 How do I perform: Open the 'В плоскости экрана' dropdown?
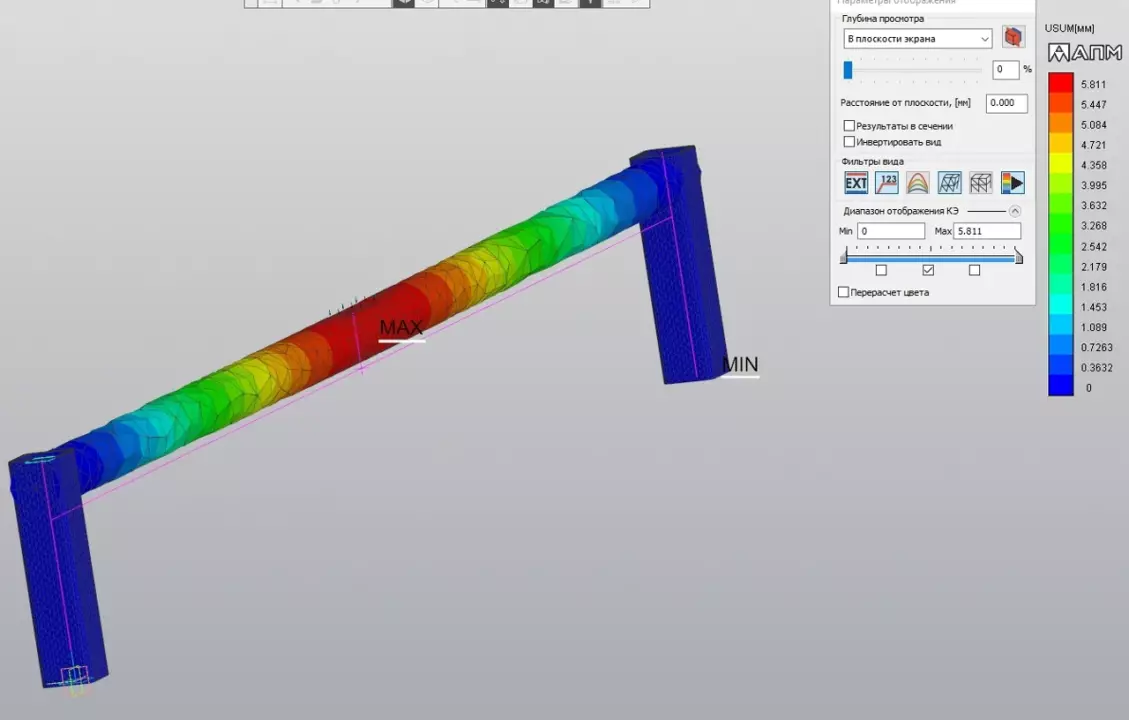point(917,39)
